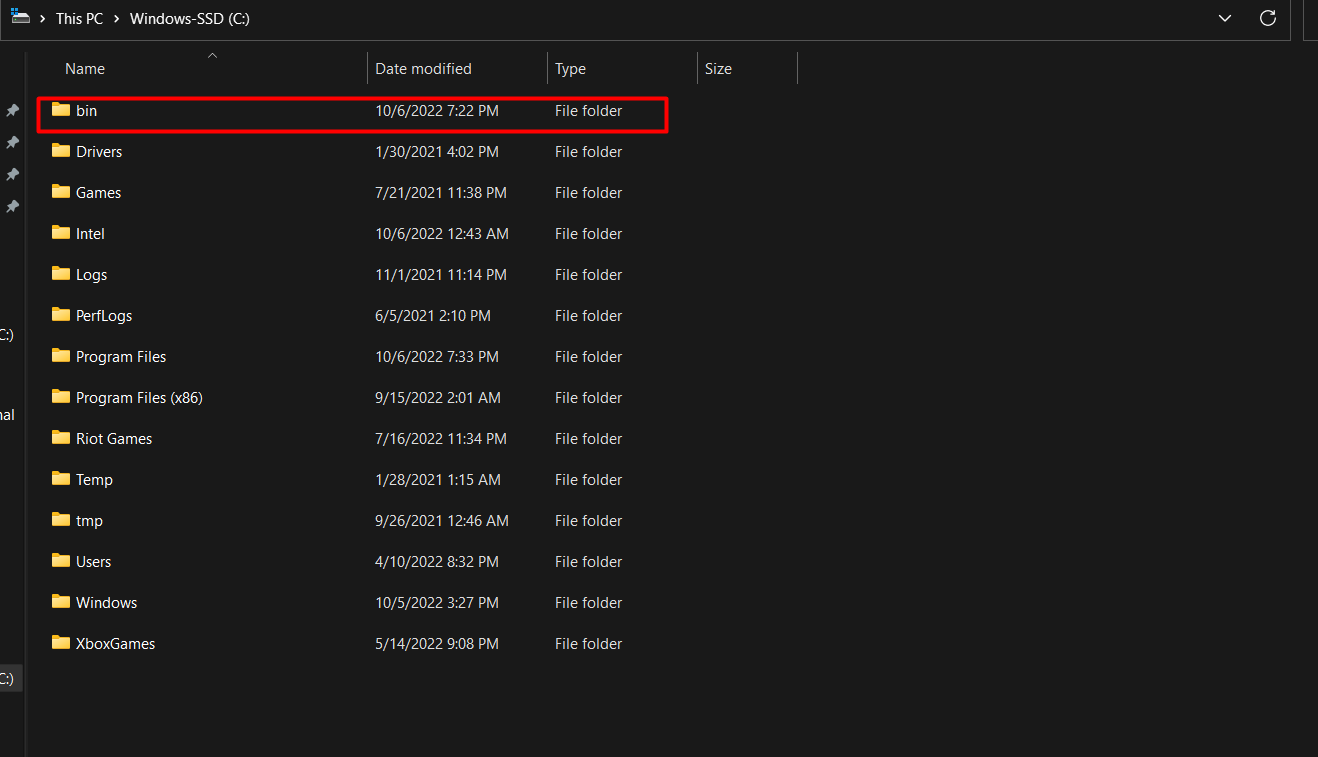Click the Riot Games folder icon
Screen dimensions: 1318x757
coord(61,438)
